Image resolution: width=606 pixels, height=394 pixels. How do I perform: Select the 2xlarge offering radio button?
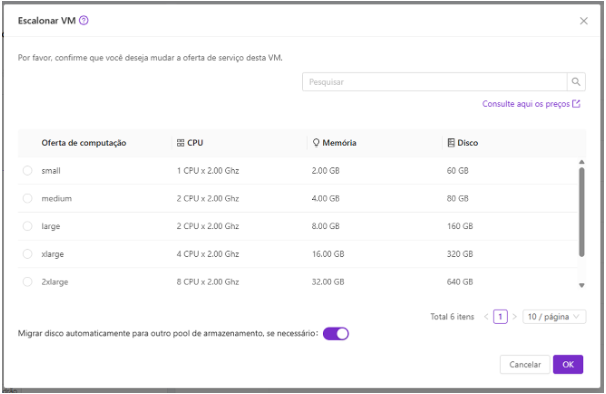tap(27, 282)
